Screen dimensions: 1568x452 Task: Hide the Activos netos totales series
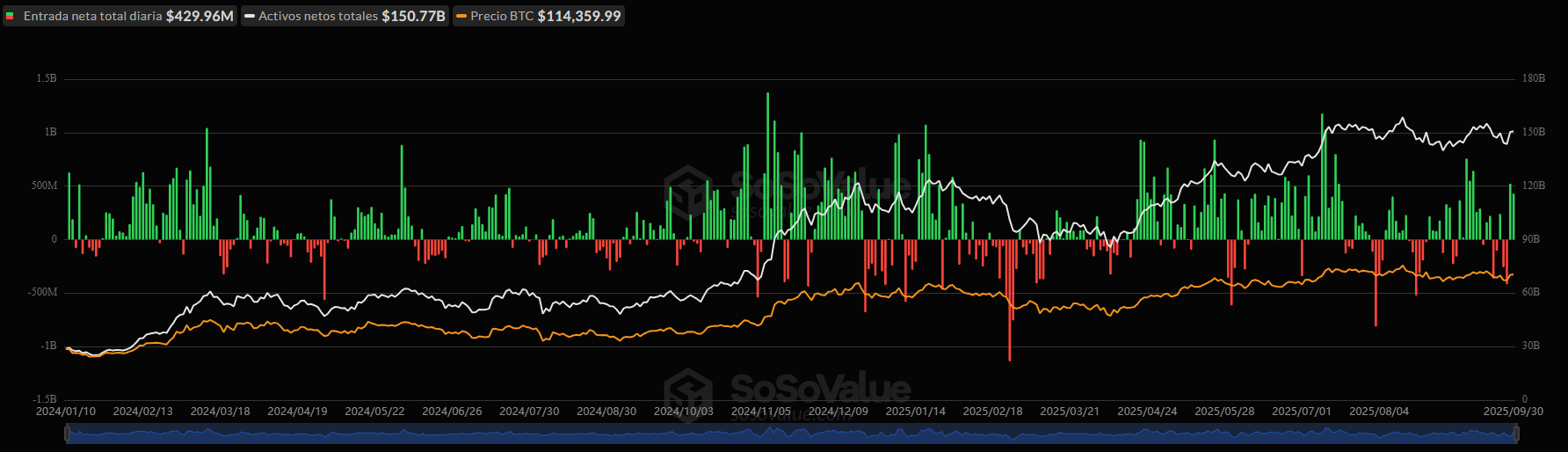click(318, 16)
